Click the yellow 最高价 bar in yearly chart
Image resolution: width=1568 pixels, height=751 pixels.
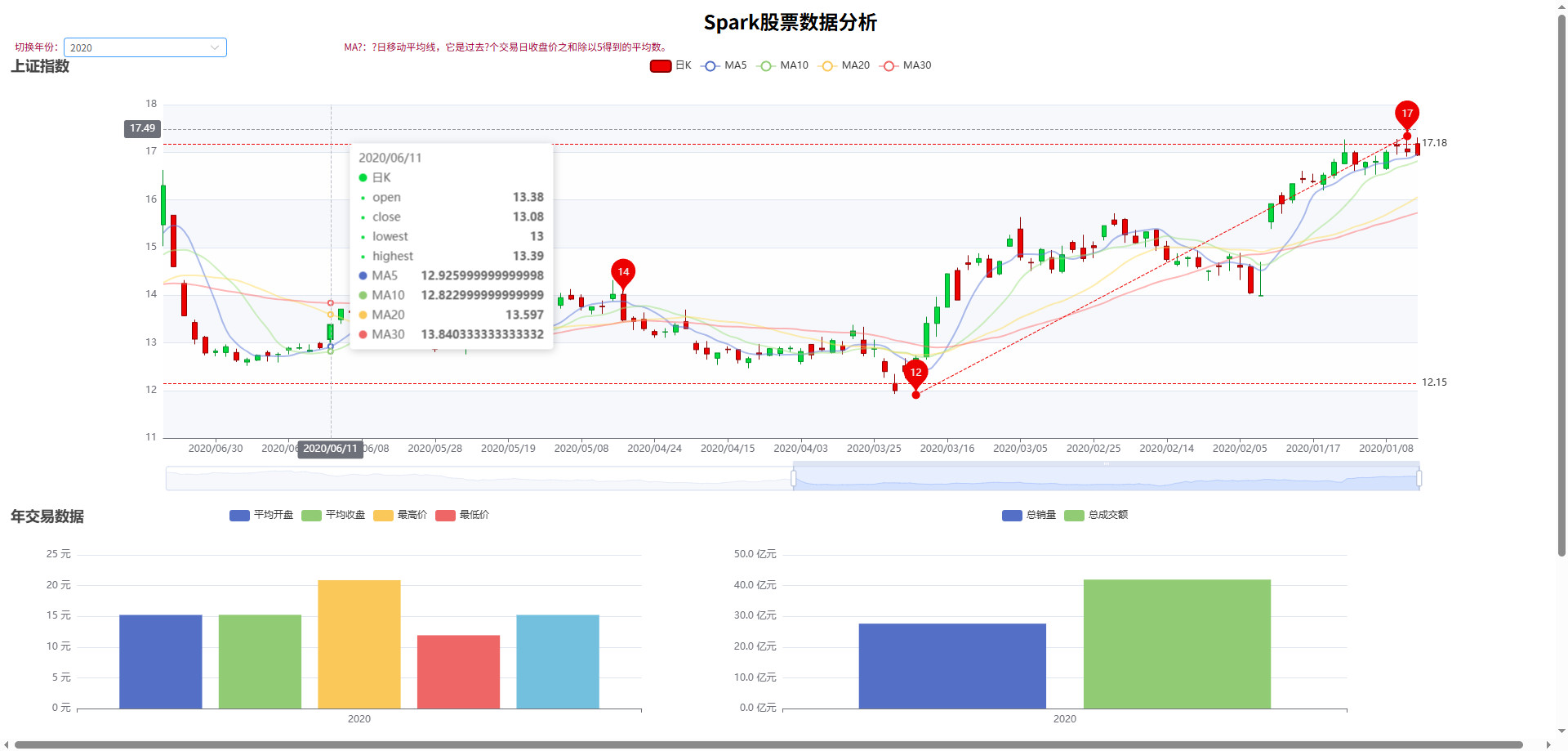click(x=359, y=645)
